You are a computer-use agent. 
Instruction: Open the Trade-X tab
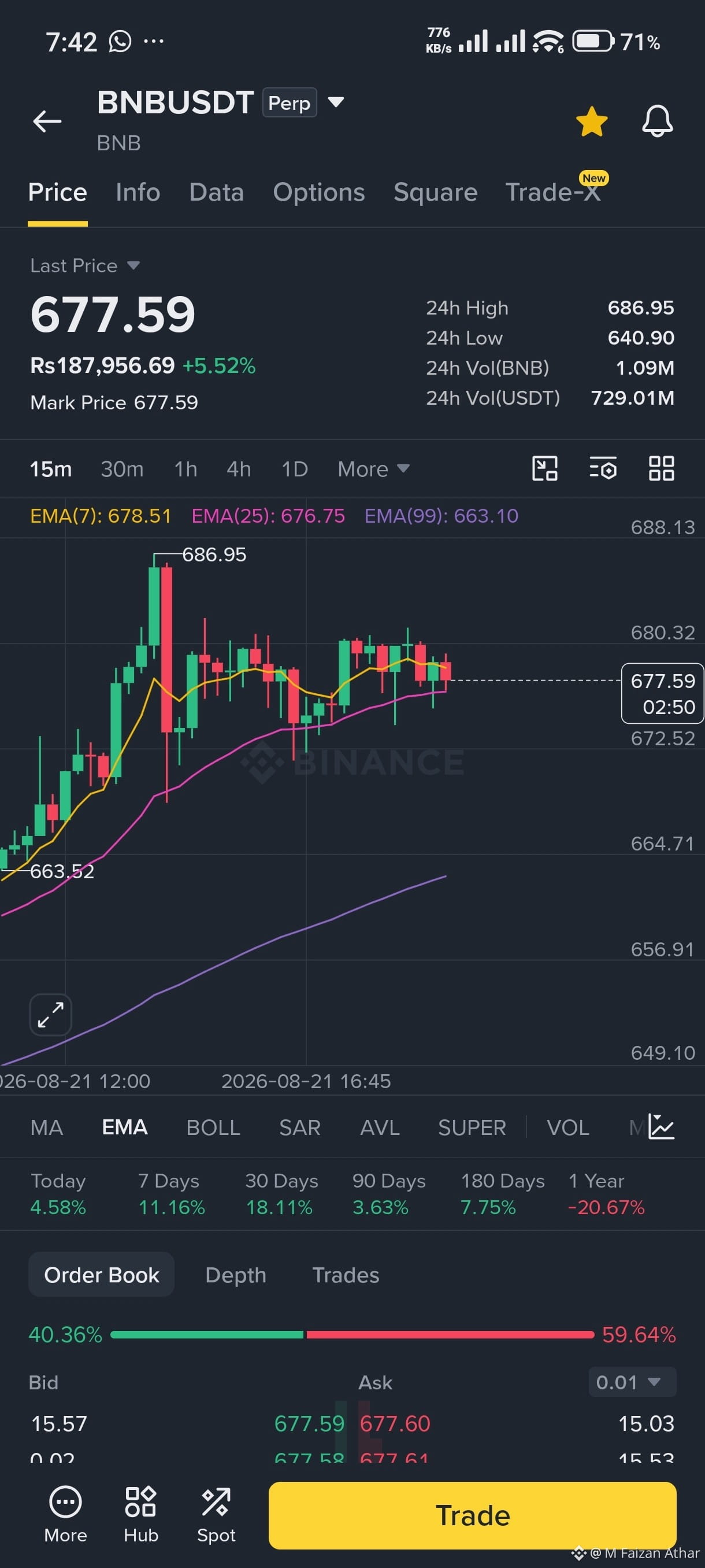pyautogui.click(x=553, y=193)
